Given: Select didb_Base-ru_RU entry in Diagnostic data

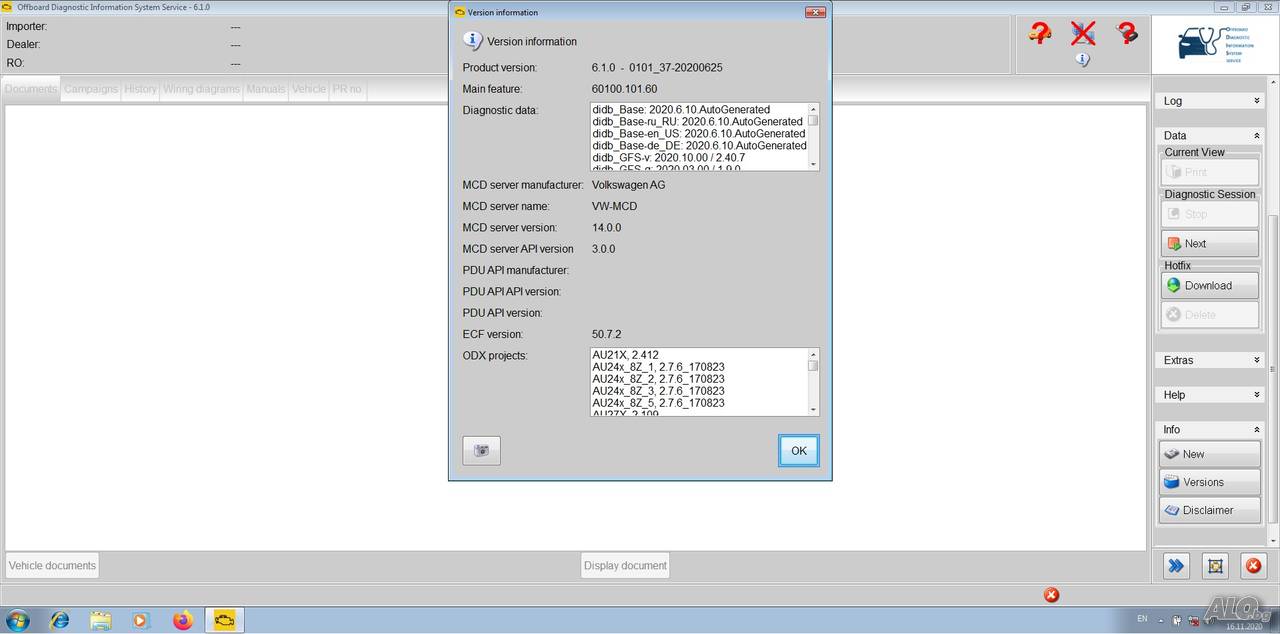Looking at the screenshot, I should (698, 122).
